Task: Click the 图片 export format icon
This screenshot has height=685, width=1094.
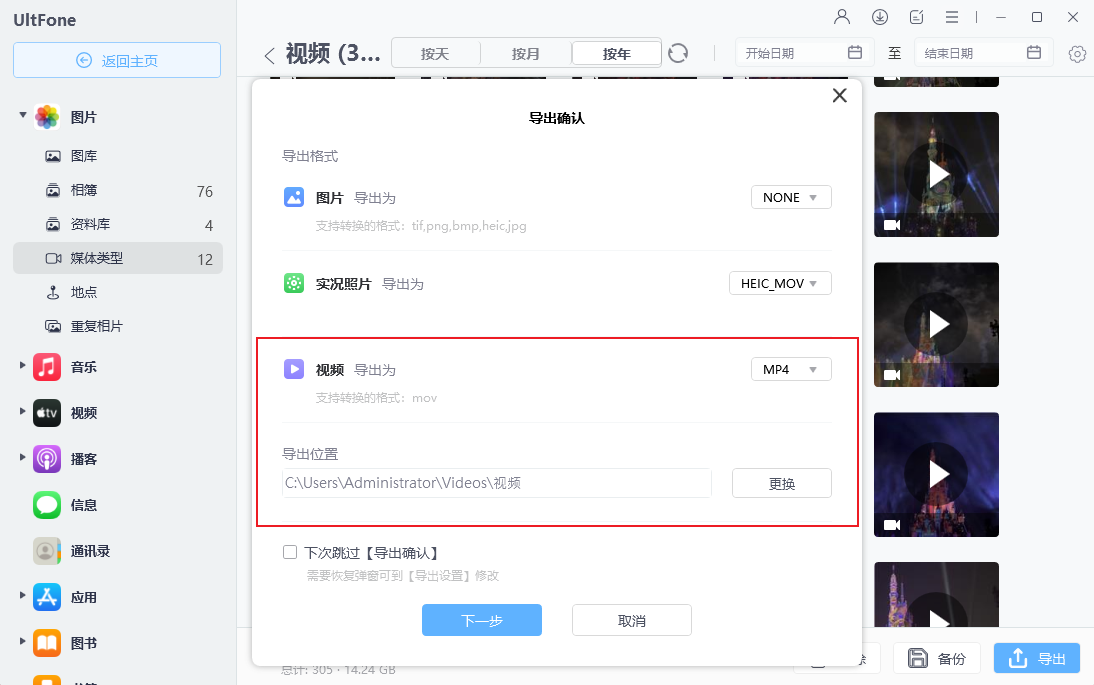Action: (x=294, y=197)
